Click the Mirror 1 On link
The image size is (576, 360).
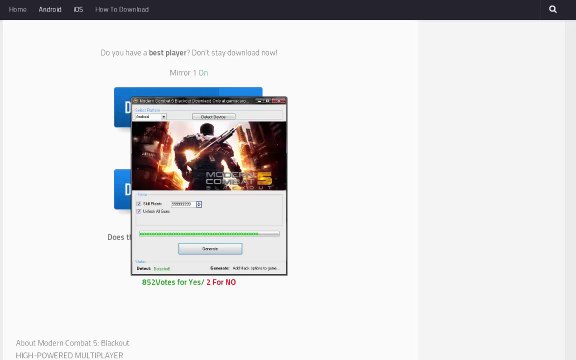(189, 73)
